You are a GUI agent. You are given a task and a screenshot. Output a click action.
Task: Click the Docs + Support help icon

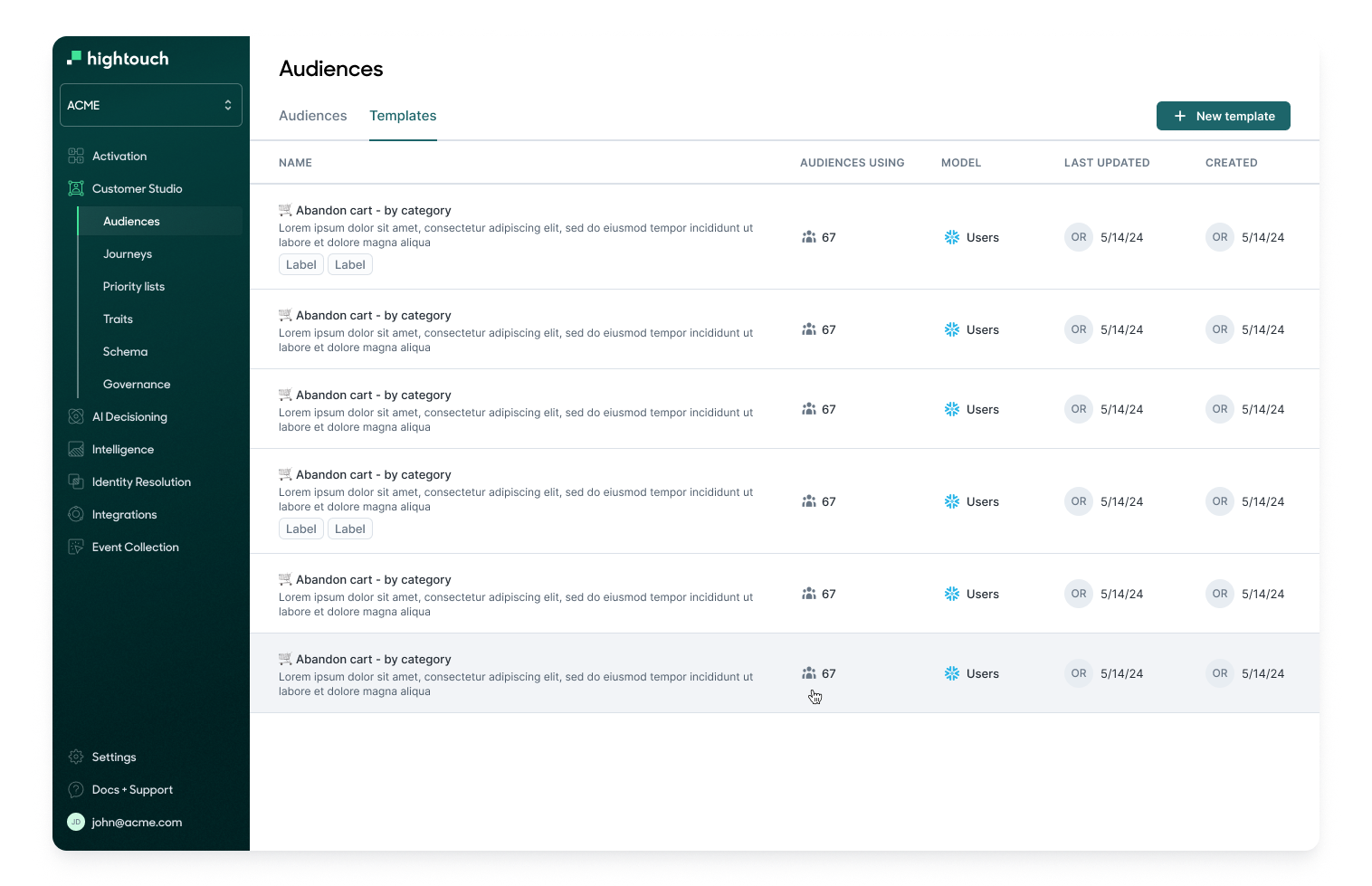pos(76,789)
